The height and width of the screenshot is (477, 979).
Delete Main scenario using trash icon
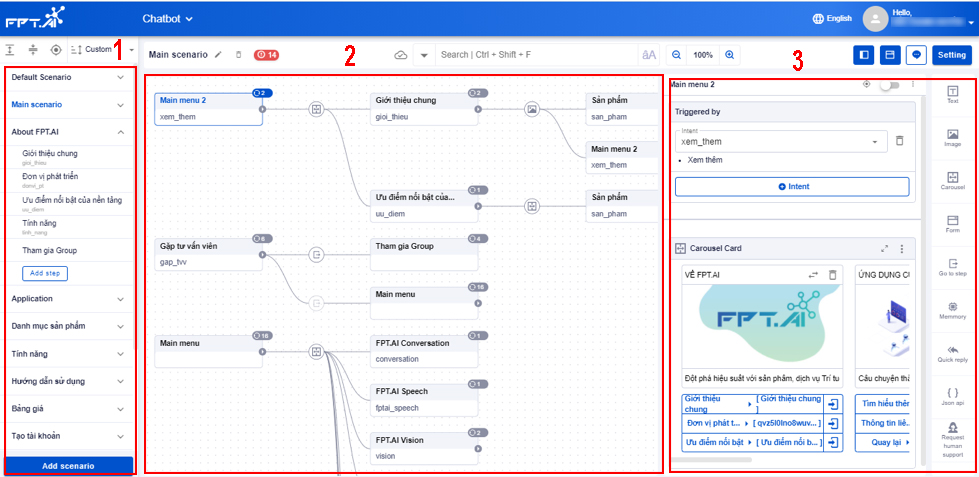pos(238,55)
